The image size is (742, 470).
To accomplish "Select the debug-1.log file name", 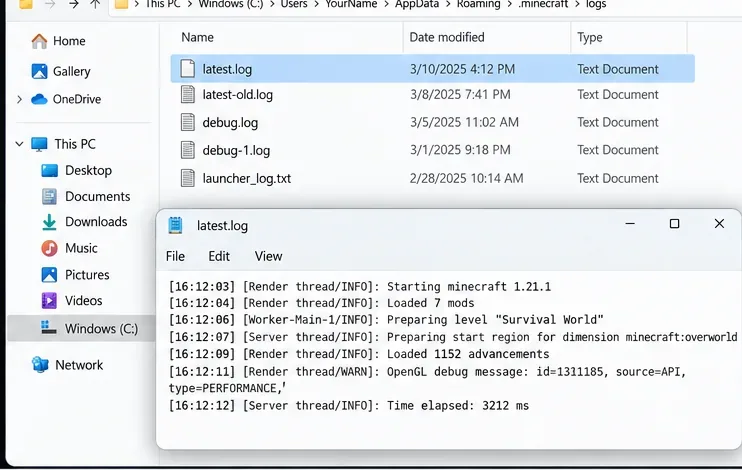I will pyautogui.click(x=236, y=151).
